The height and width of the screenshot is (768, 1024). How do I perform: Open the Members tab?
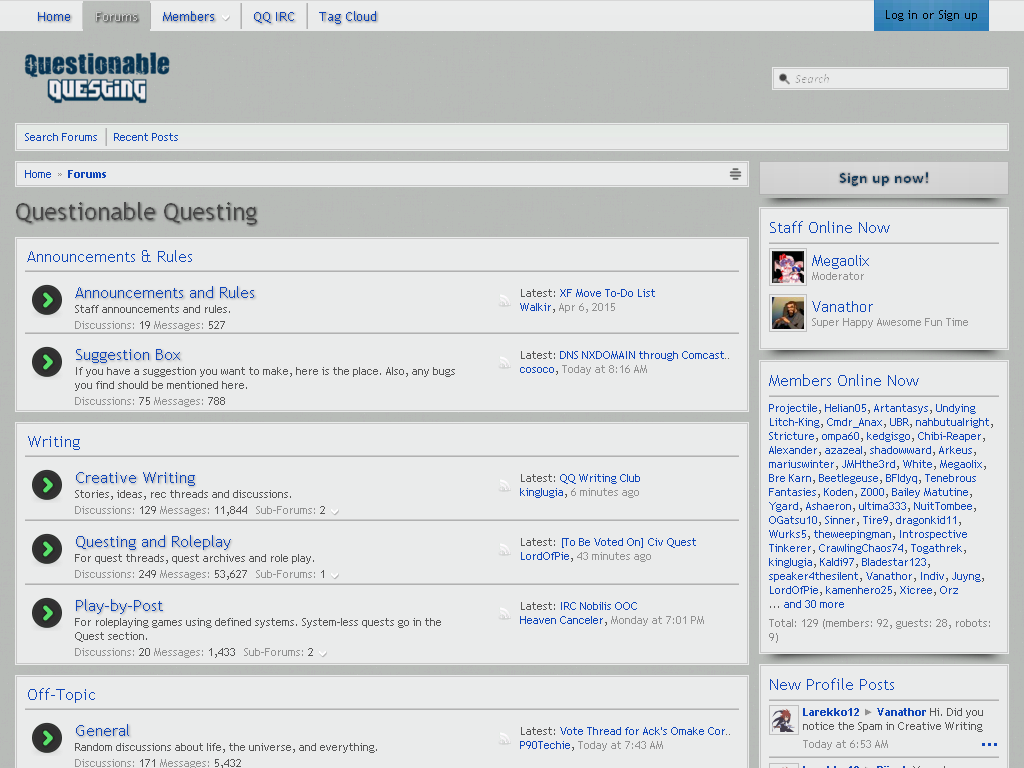tap(188, 16)
